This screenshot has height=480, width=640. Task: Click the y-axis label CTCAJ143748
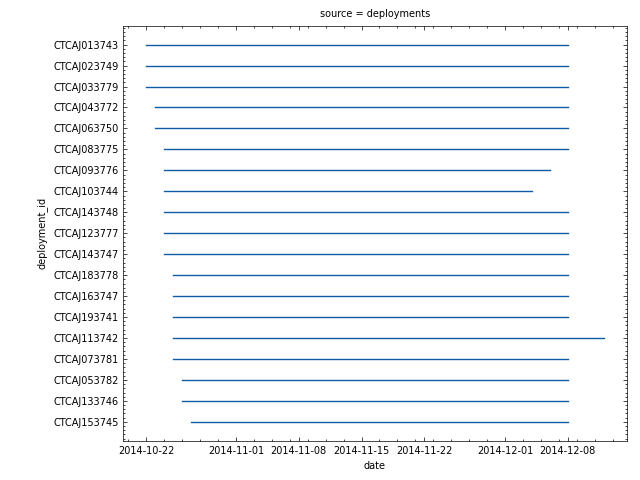[86, 212]
